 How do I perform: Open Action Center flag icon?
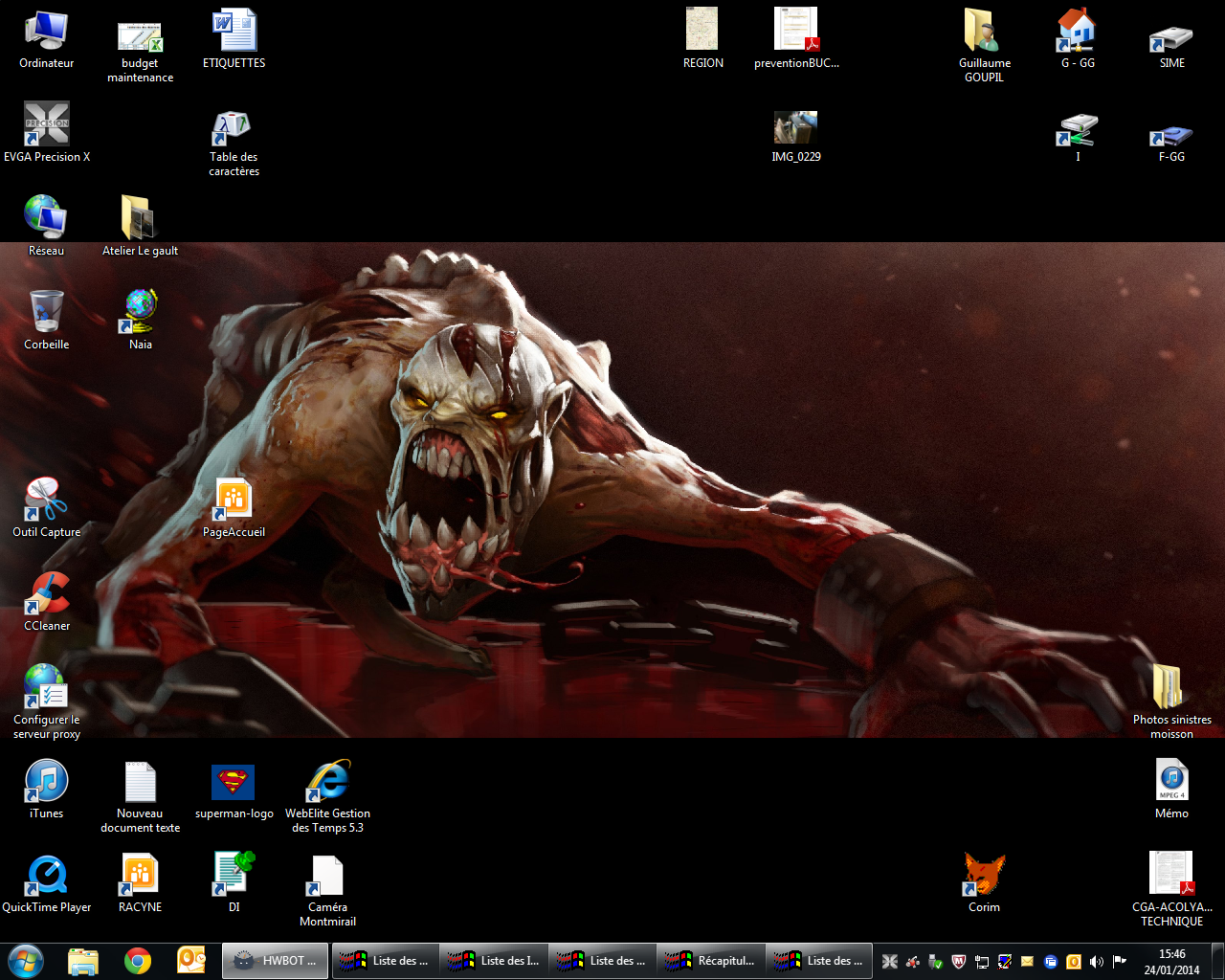[x=1120, y=962]
